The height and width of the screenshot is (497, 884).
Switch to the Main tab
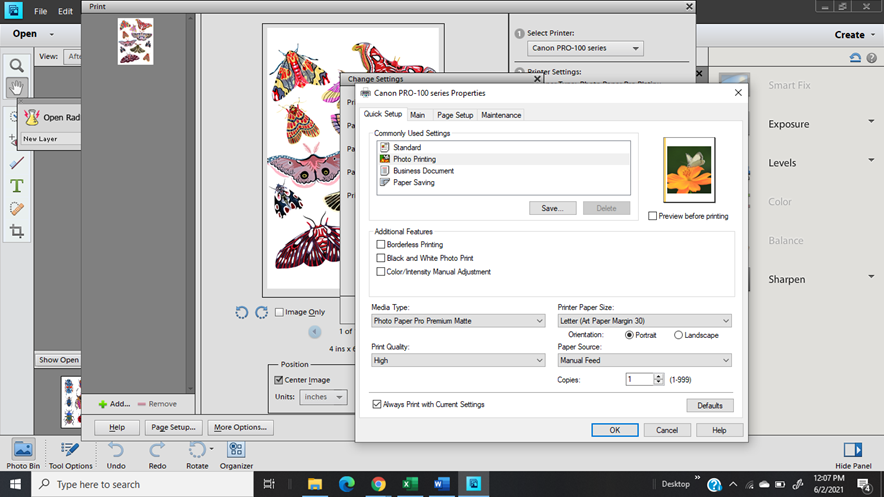(x=418, y=115)
